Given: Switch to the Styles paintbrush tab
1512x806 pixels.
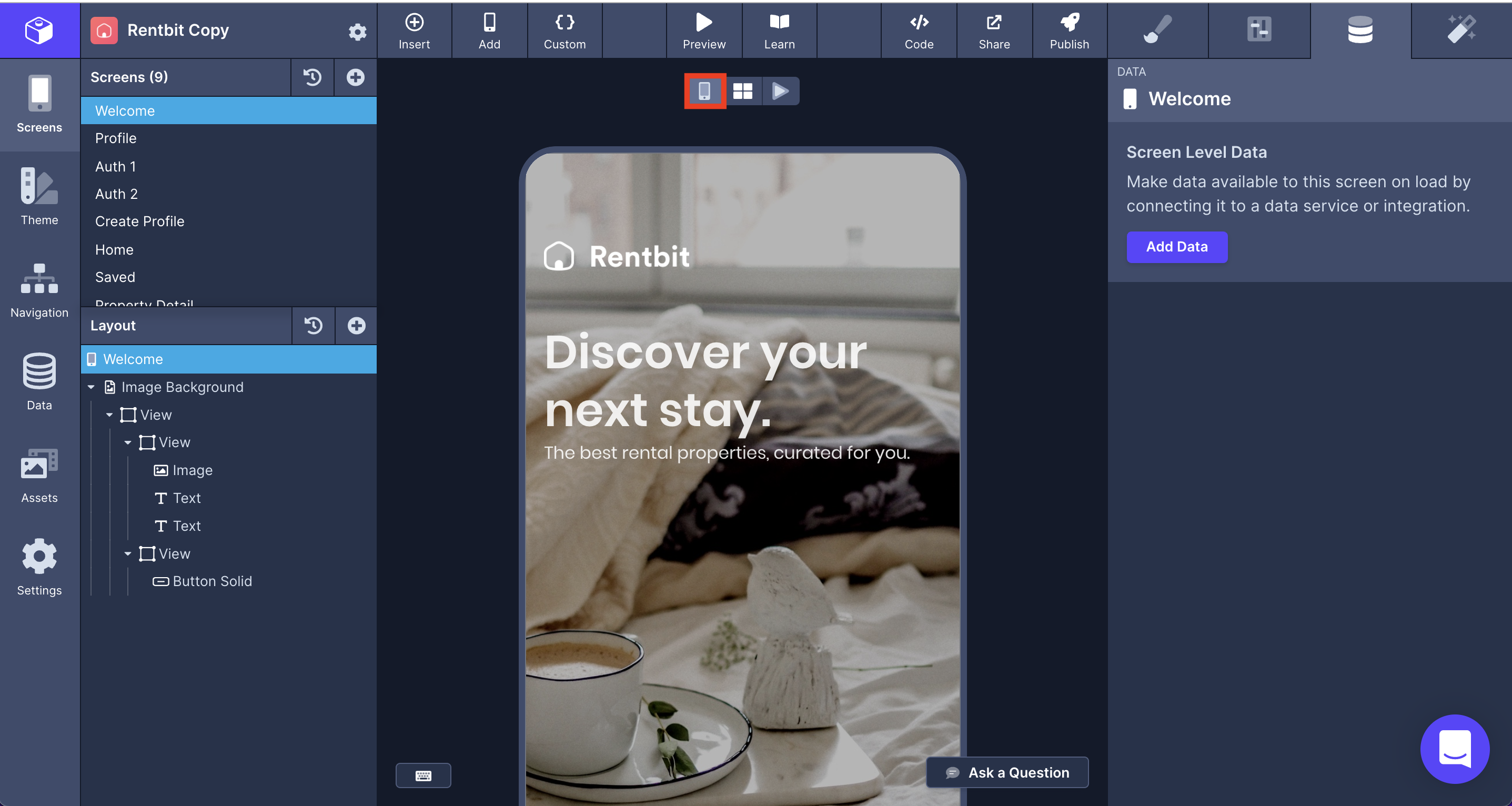Looking at the screenshot, I should 1157,30.
